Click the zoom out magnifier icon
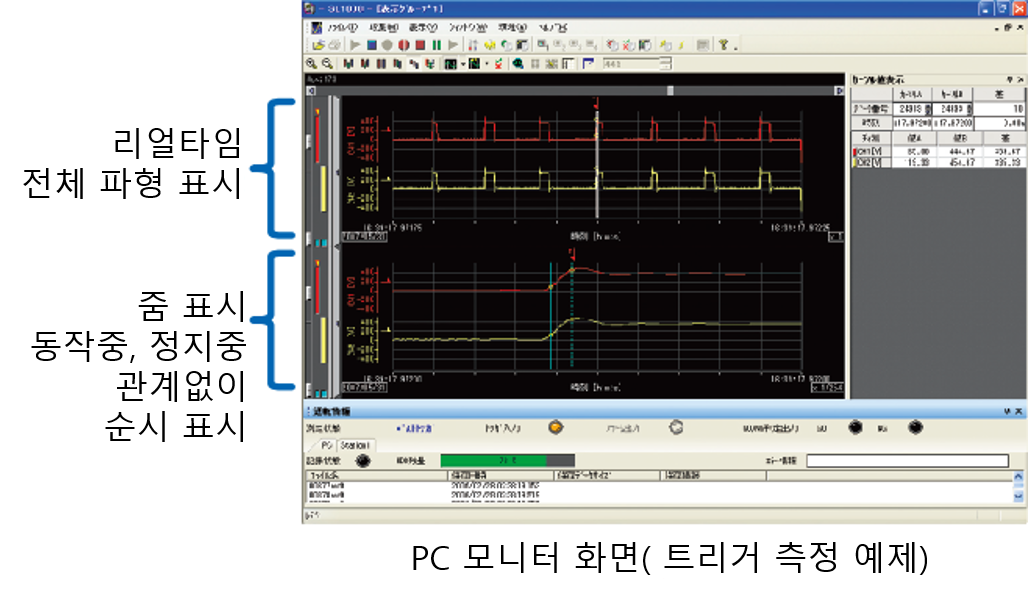 point(327,64)
